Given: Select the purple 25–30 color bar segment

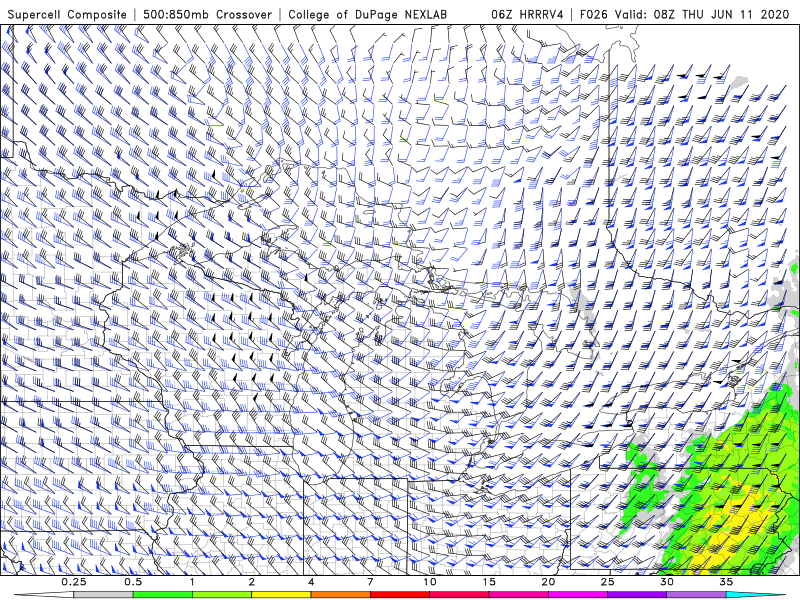Looking at the screenshot, I should tap(637, 595).
